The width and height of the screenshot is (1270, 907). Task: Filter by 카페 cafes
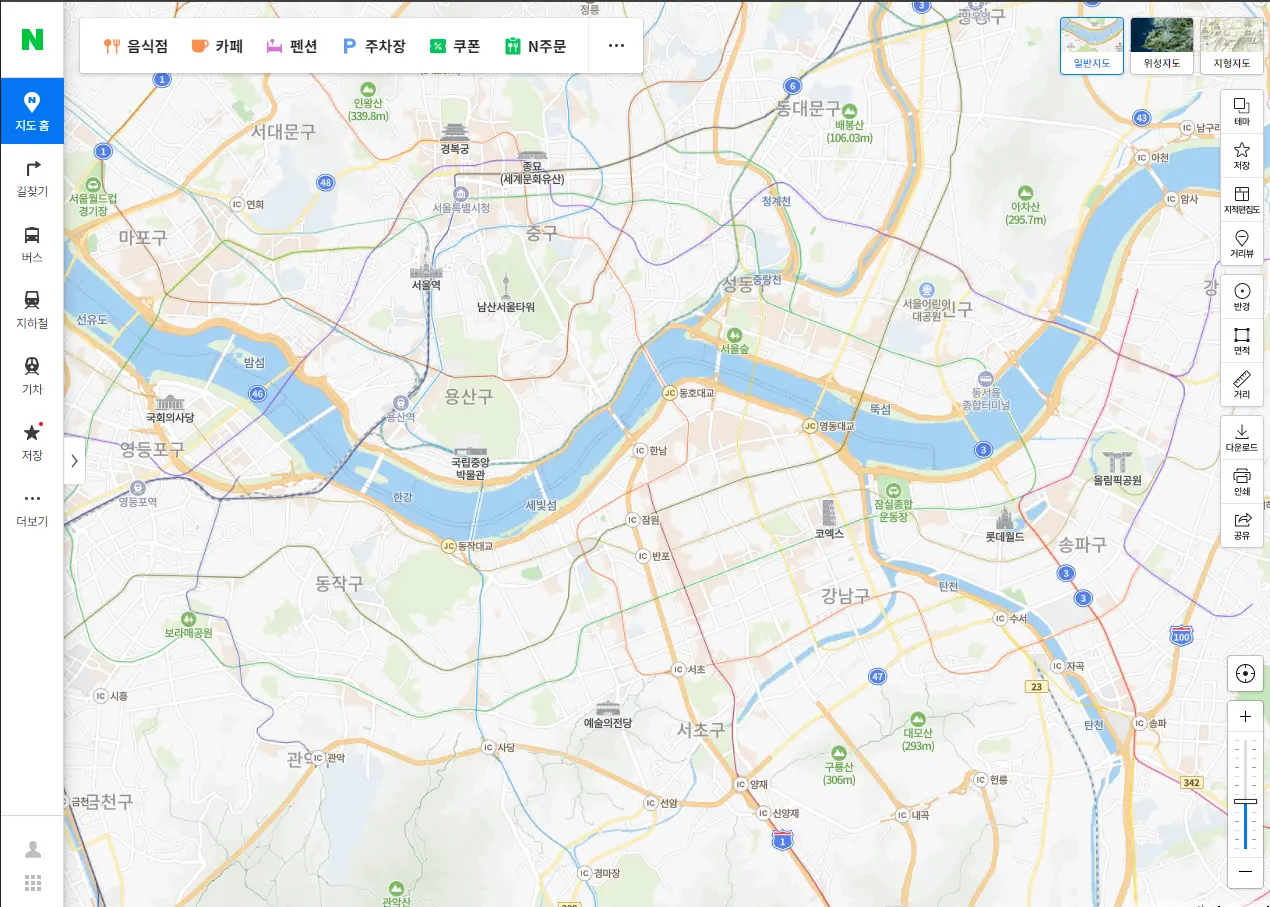[217, 46]
